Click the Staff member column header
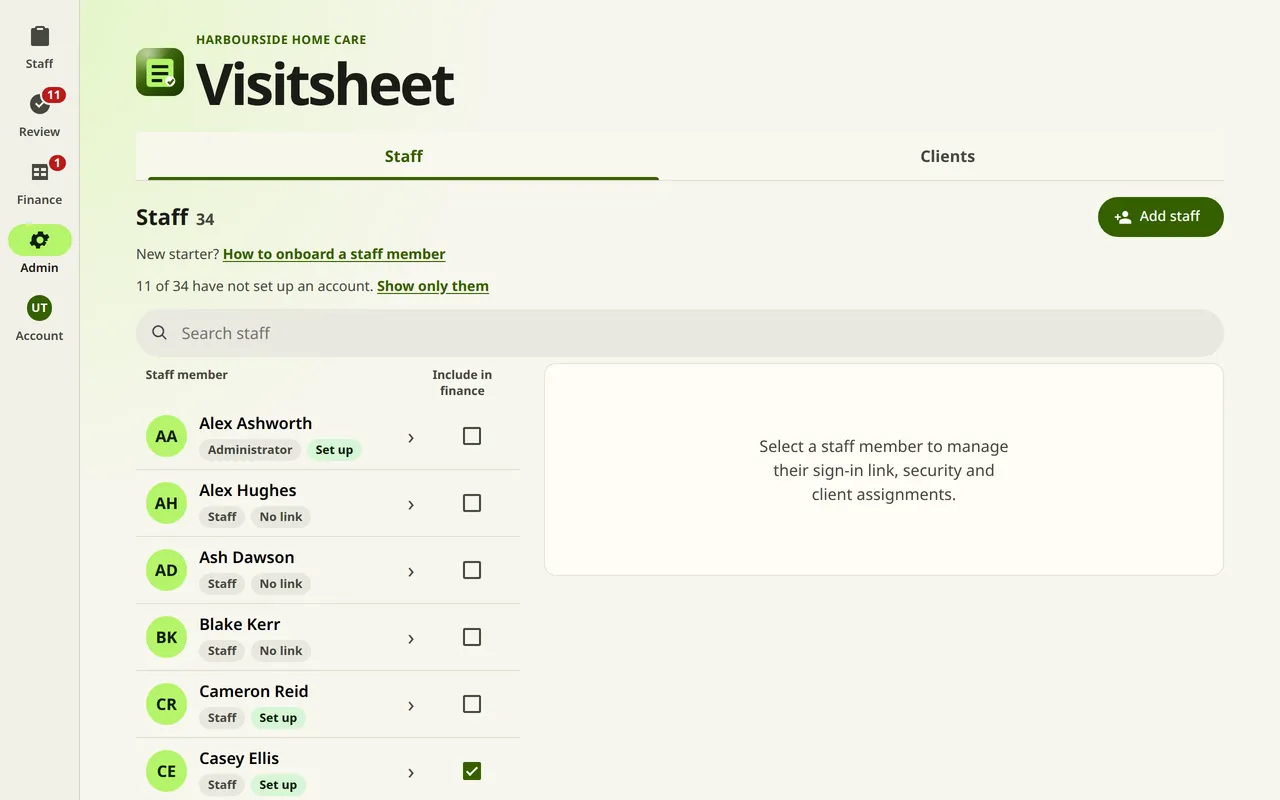 click(x=187, y=375)
